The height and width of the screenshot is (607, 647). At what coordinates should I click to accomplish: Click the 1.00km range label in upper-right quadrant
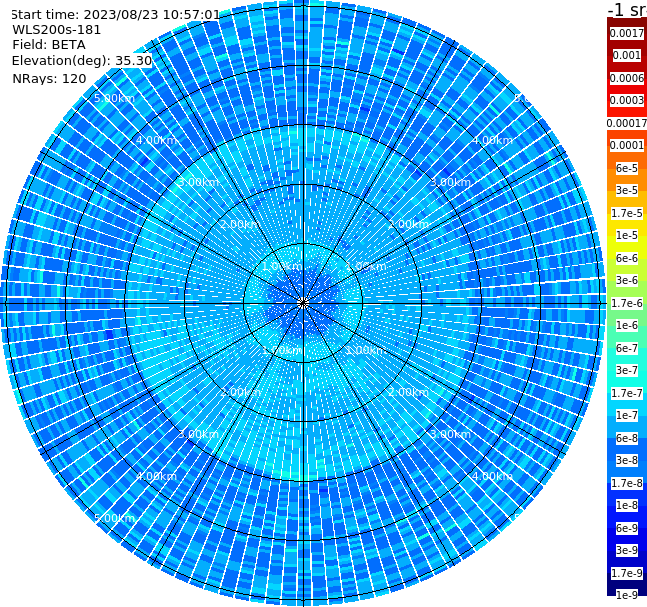pos(366,266)
